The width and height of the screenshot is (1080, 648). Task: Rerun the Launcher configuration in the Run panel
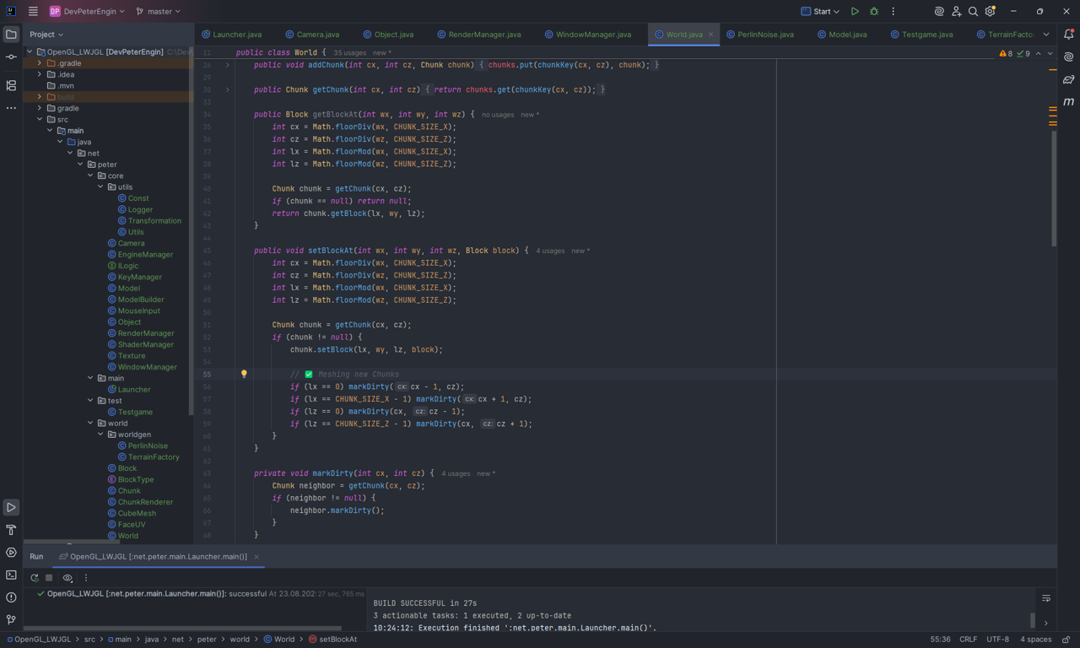pos(34,578)
